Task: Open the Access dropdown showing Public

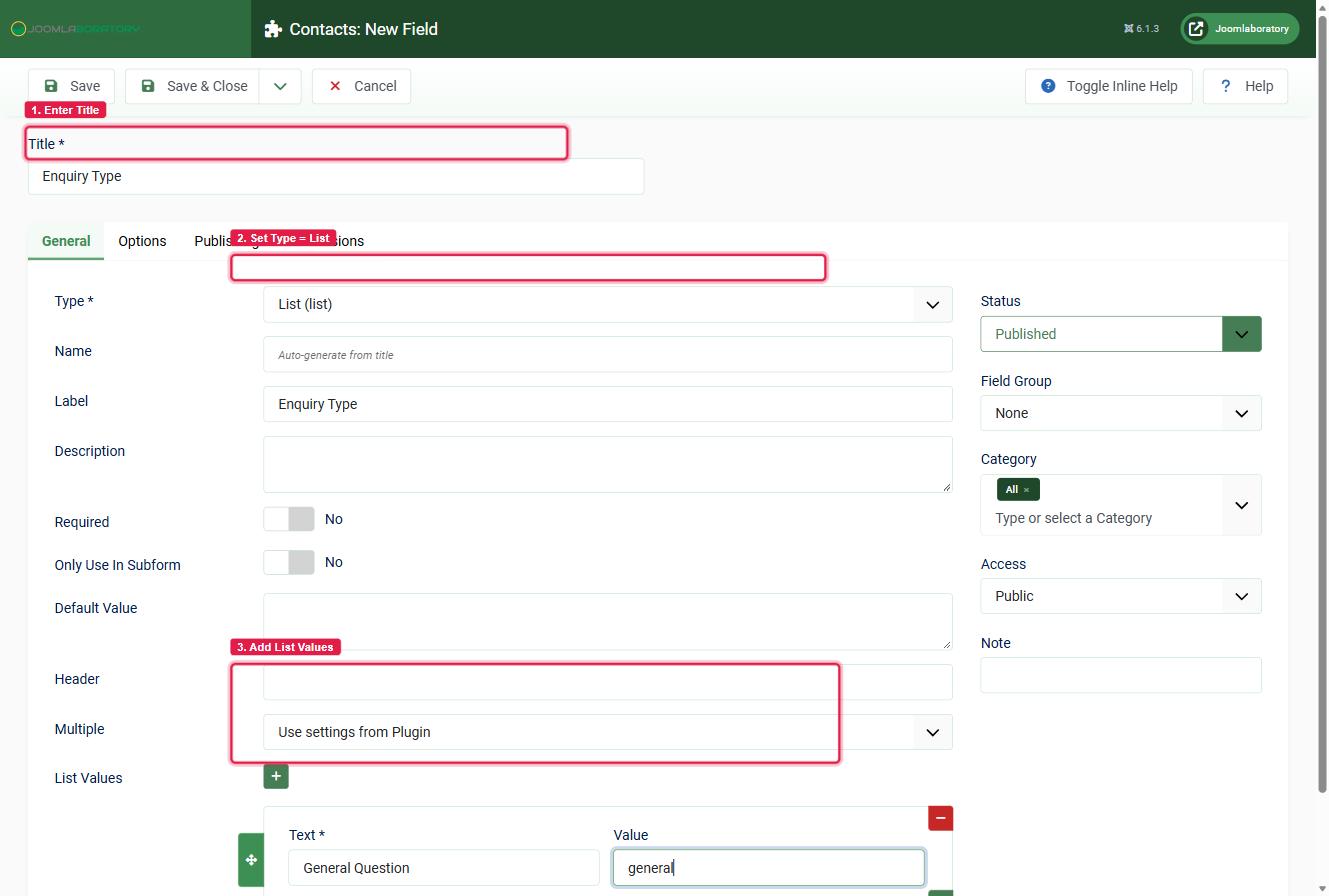Action: (1121, 596)
